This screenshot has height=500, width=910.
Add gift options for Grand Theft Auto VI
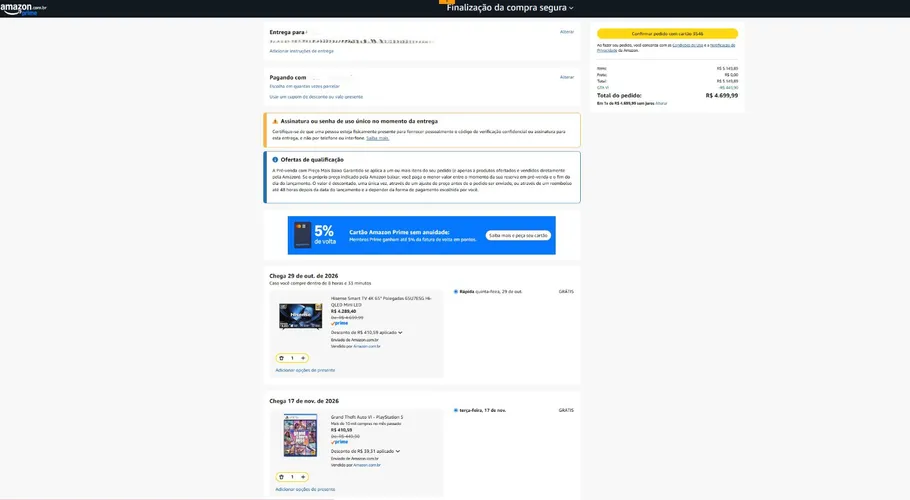click(x=305, y=489)
